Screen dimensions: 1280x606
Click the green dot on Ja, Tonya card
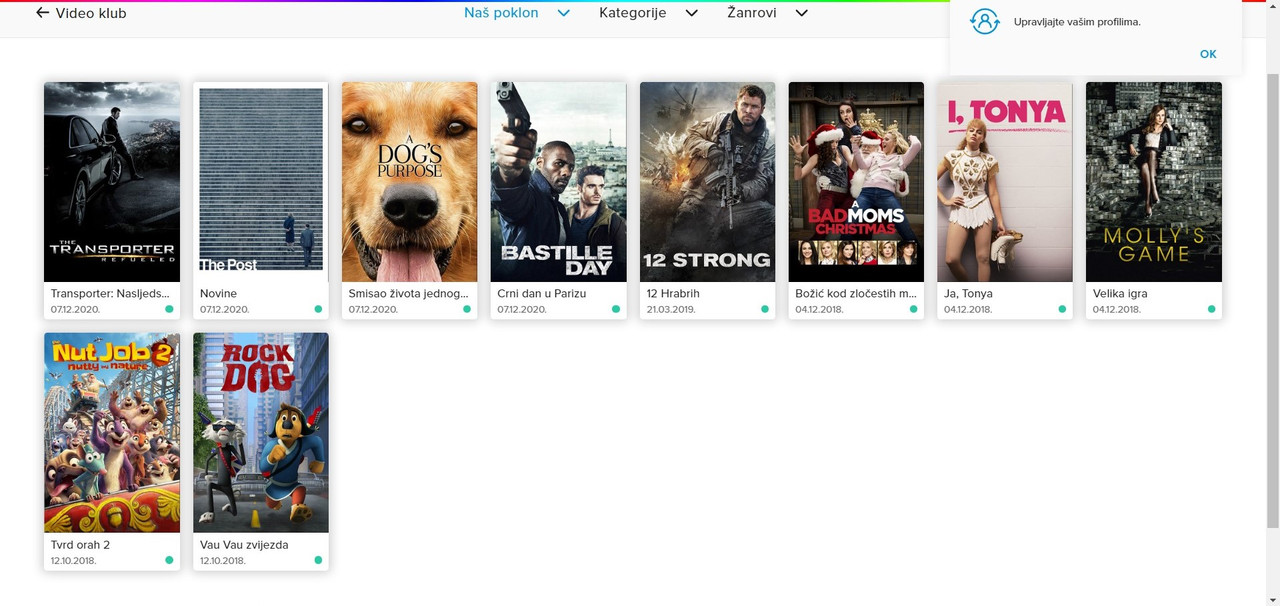click(1062, 309)
